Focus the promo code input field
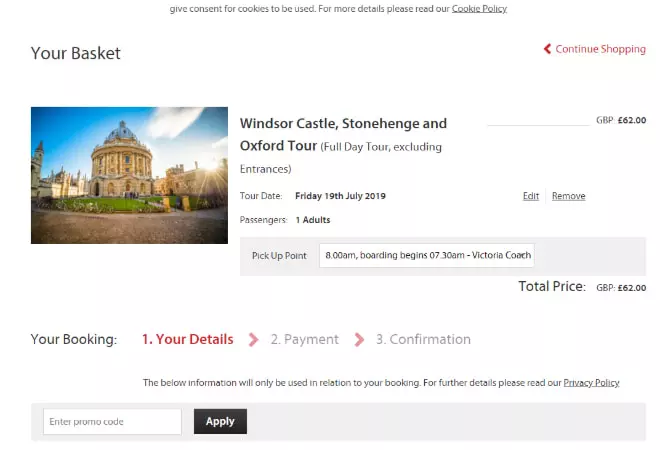Image resolution: width=660 pixels, height=450 pixels. pos(112,421)
